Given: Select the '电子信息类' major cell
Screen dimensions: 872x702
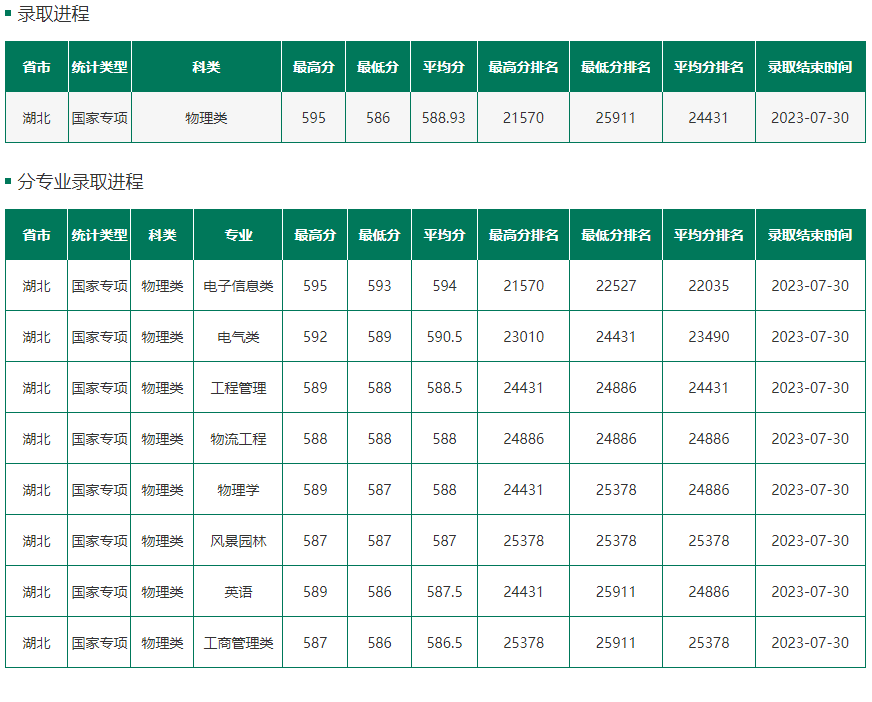Looking at the screenshot, I should coord(238,286).
